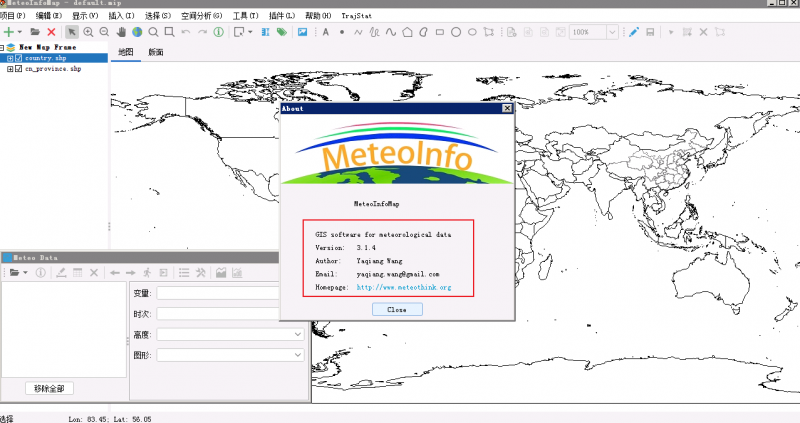
Task: Click the Insert Text label 'A' tool
Action: click(x=325, y=32)
